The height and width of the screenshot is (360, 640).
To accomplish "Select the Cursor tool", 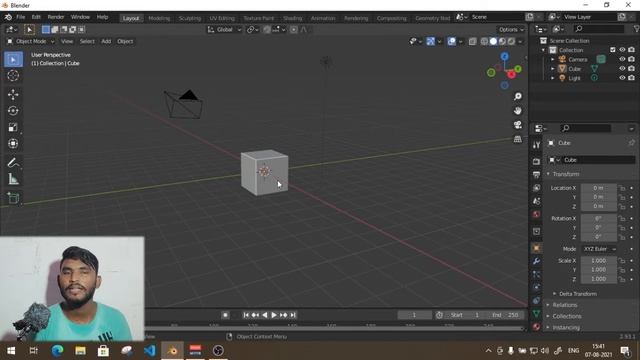I will [13, 76].
